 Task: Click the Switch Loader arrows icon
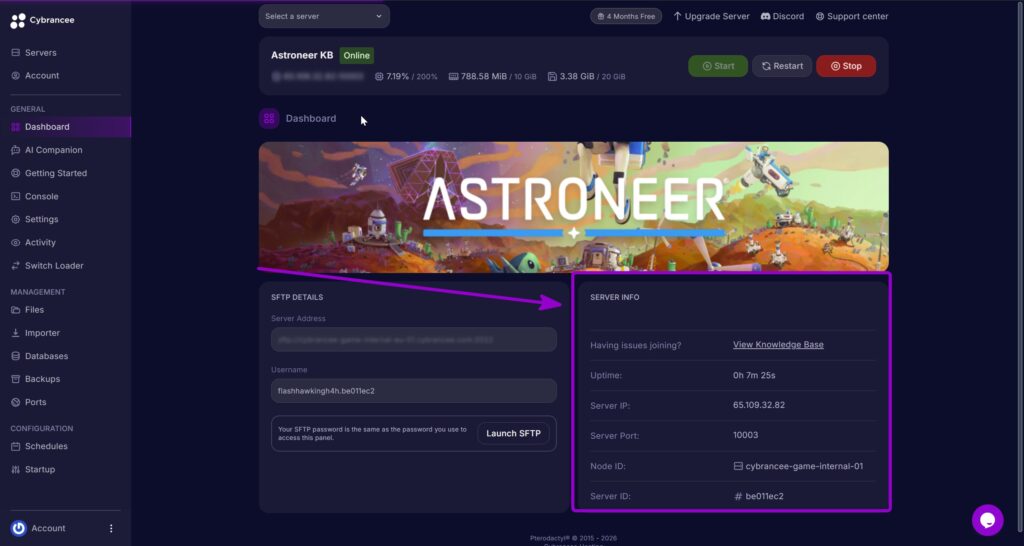click(16, 266)
